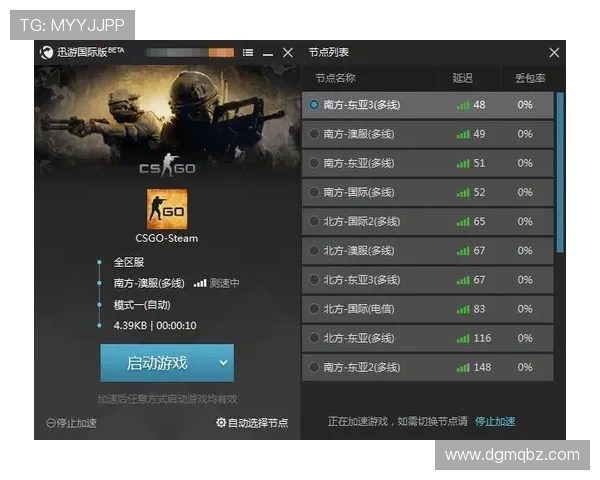Click the CSGO-Steam game title label
This screenshot has height=480, width=600.
click(167, 238)
